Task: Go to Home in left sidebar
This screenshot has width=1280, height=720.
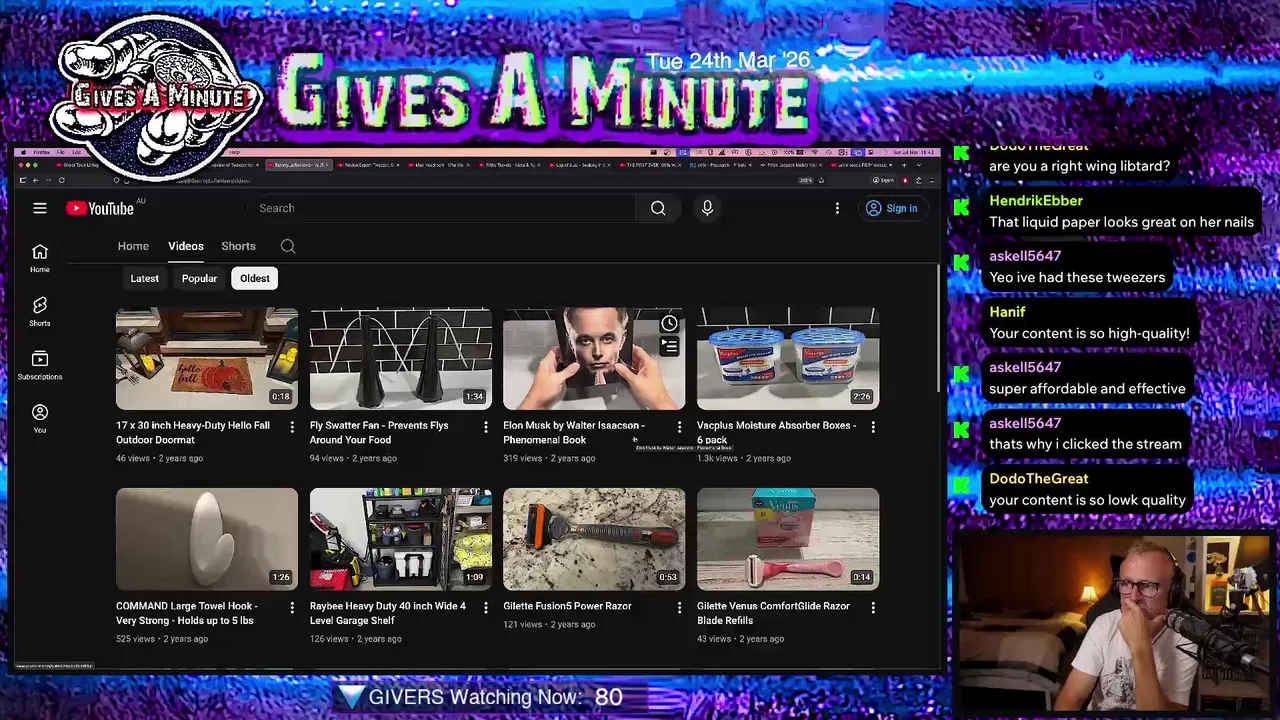Action: tap(40, 258)
